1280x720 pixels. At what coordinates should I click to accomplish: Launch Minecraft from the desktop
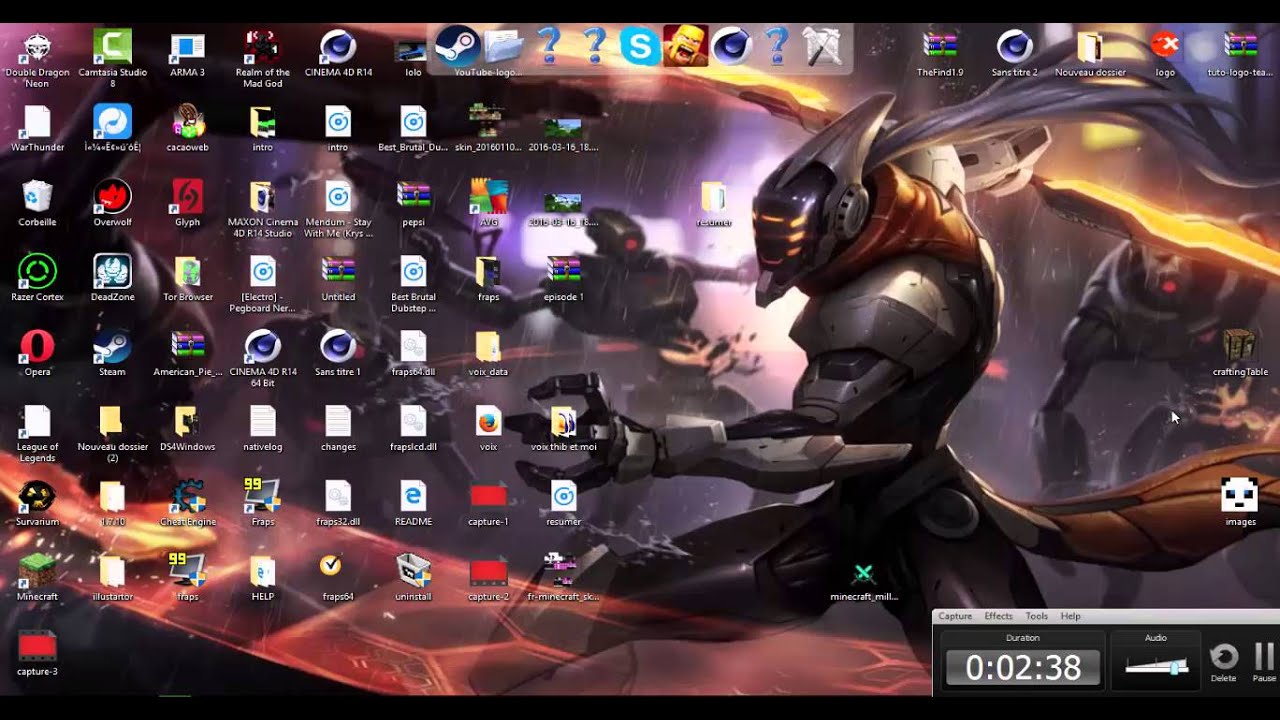point(37,572)
